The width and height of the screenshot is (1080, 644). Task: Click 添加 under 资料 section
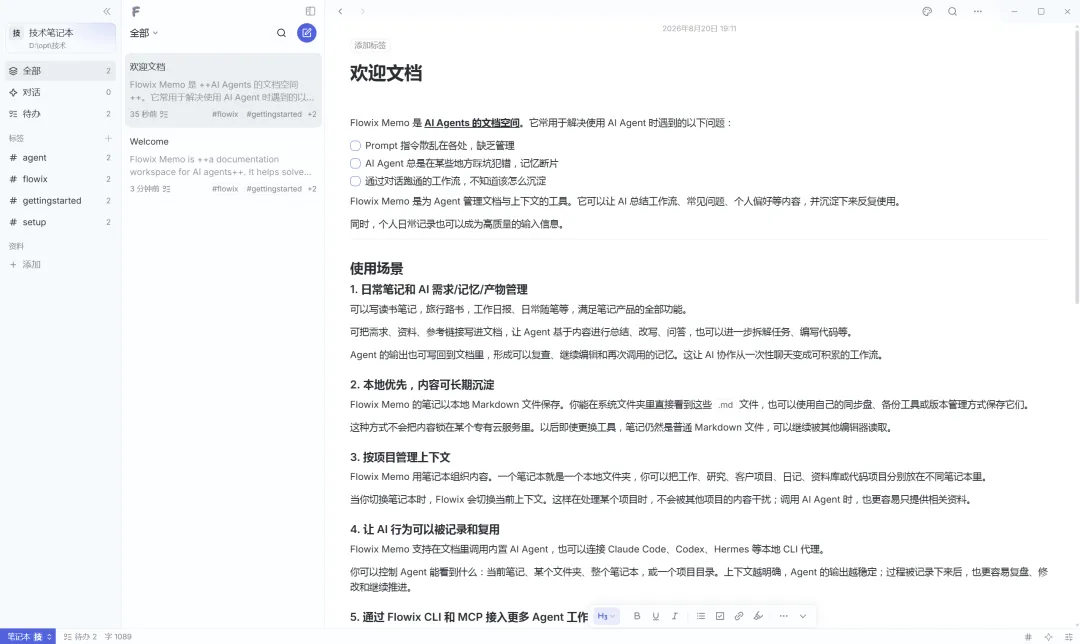pos(25,264)
